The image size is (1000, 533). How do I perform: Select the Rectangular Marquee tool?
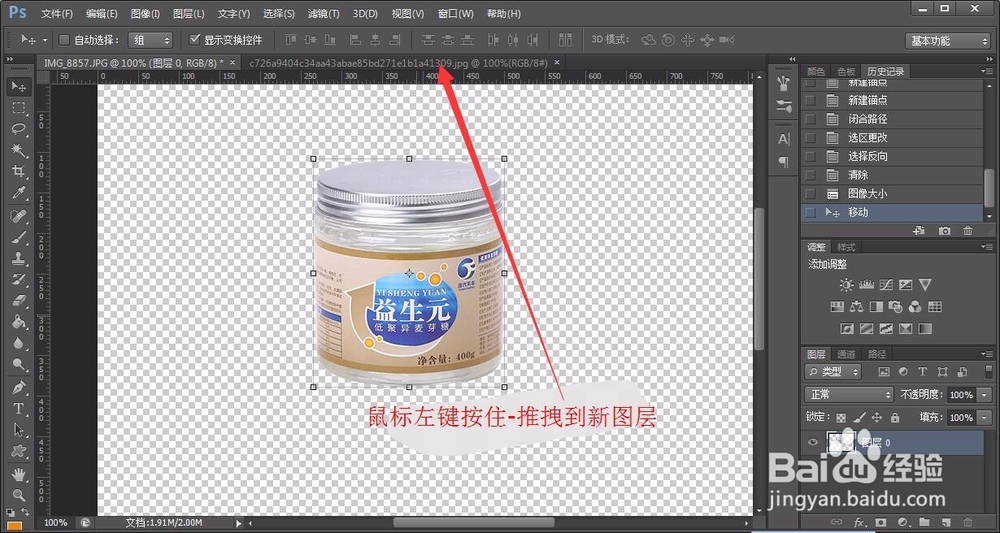[18, 107]
